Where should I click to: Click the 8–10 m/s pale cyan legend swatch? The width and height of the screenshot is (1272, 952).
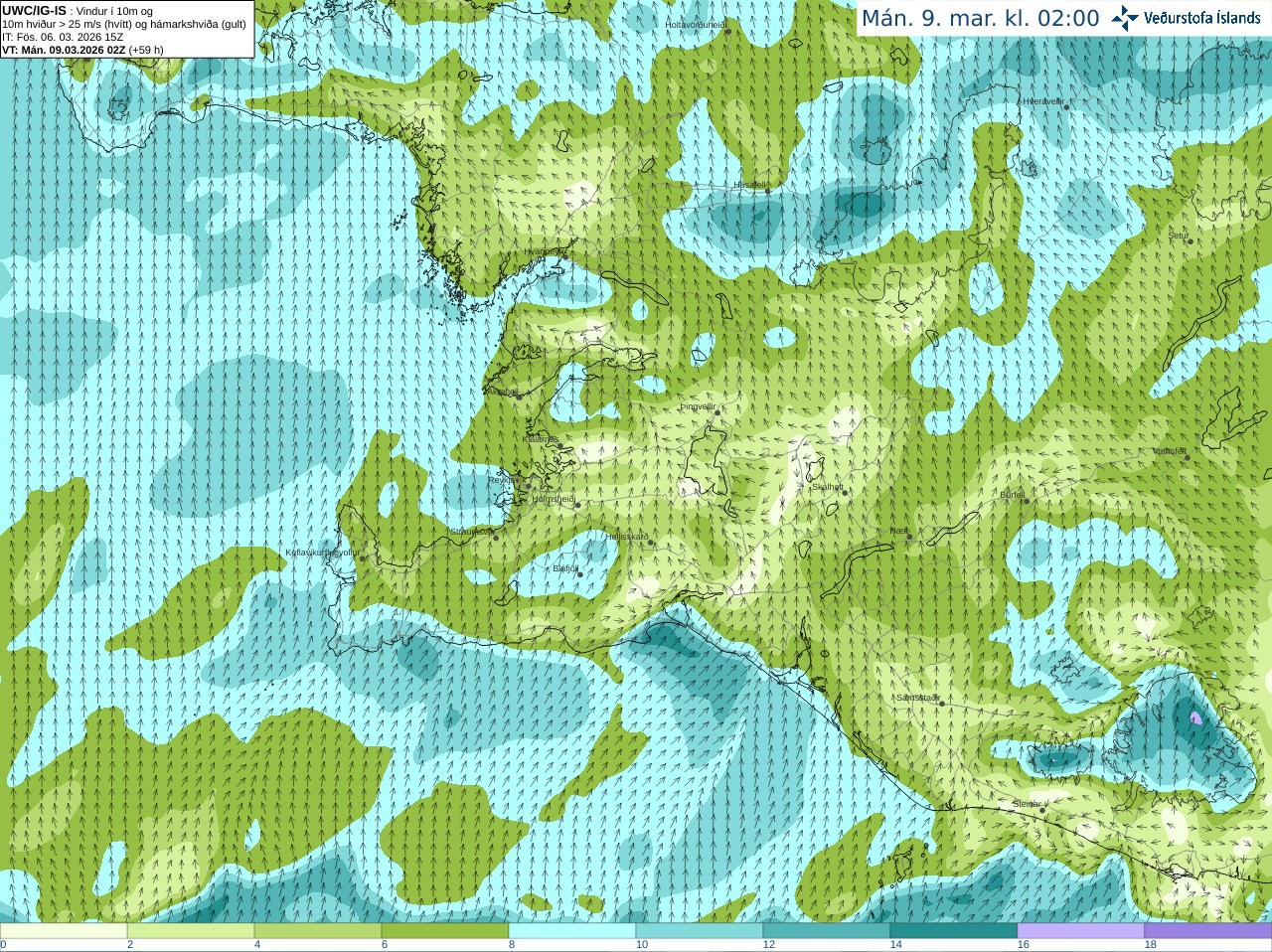(572, 931)
